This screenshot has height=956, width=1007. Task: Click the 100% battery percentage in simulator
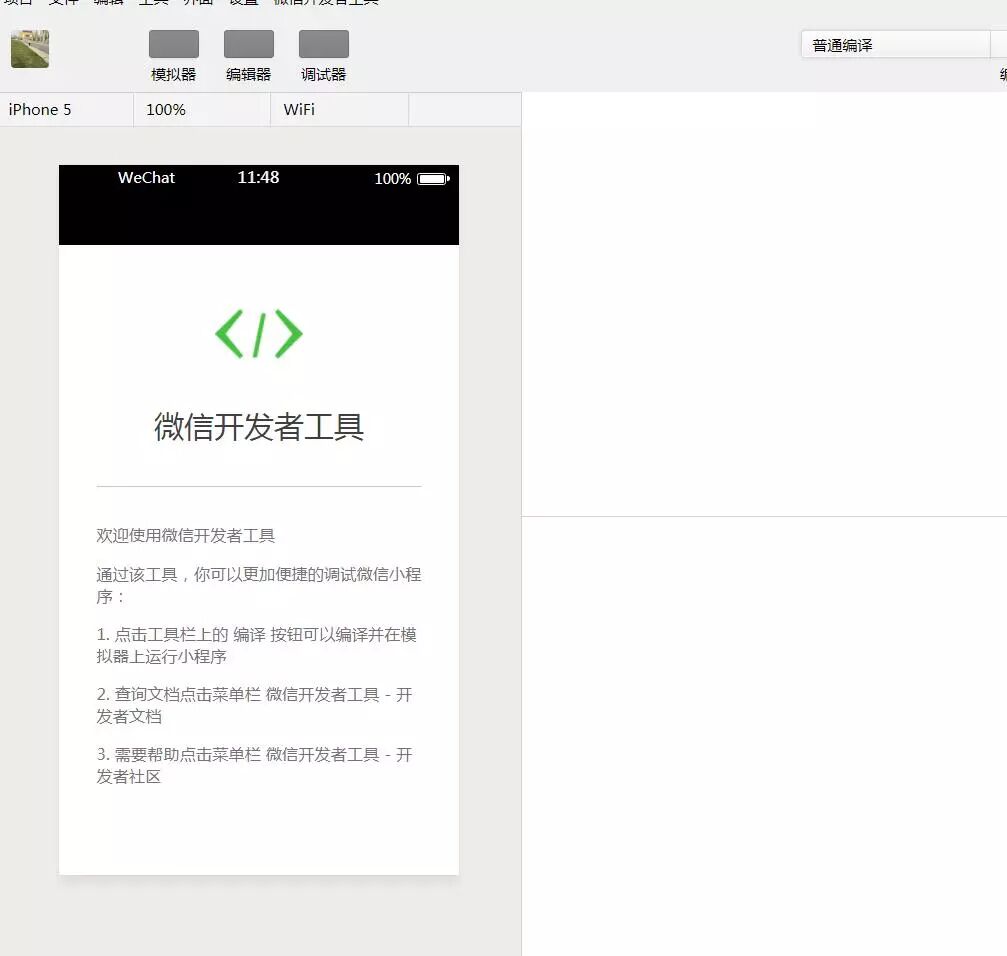tap(392, 179)
